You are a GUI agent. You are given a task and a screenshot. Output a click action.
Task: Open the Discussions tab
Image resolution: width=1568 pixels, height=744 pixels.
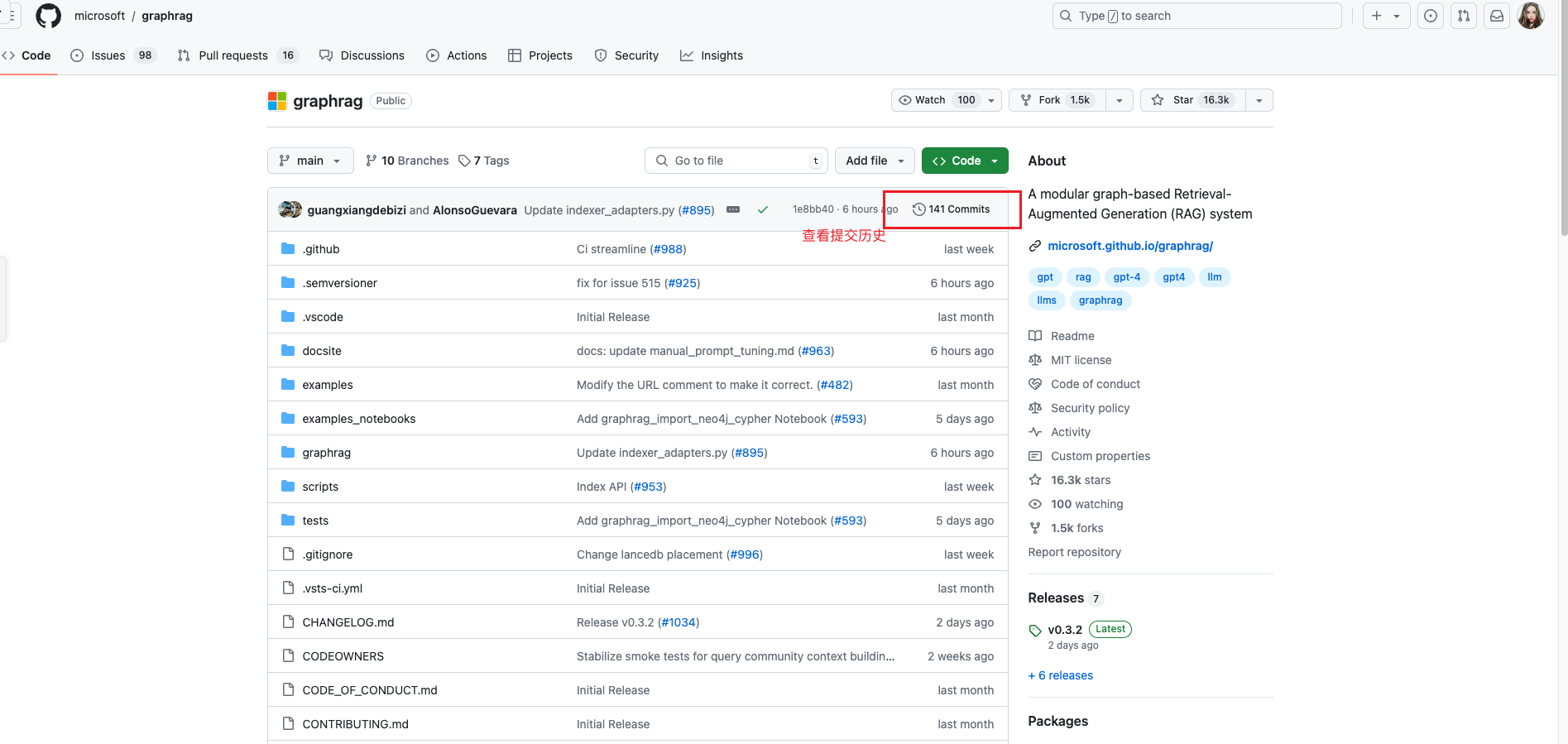[362, 55]
